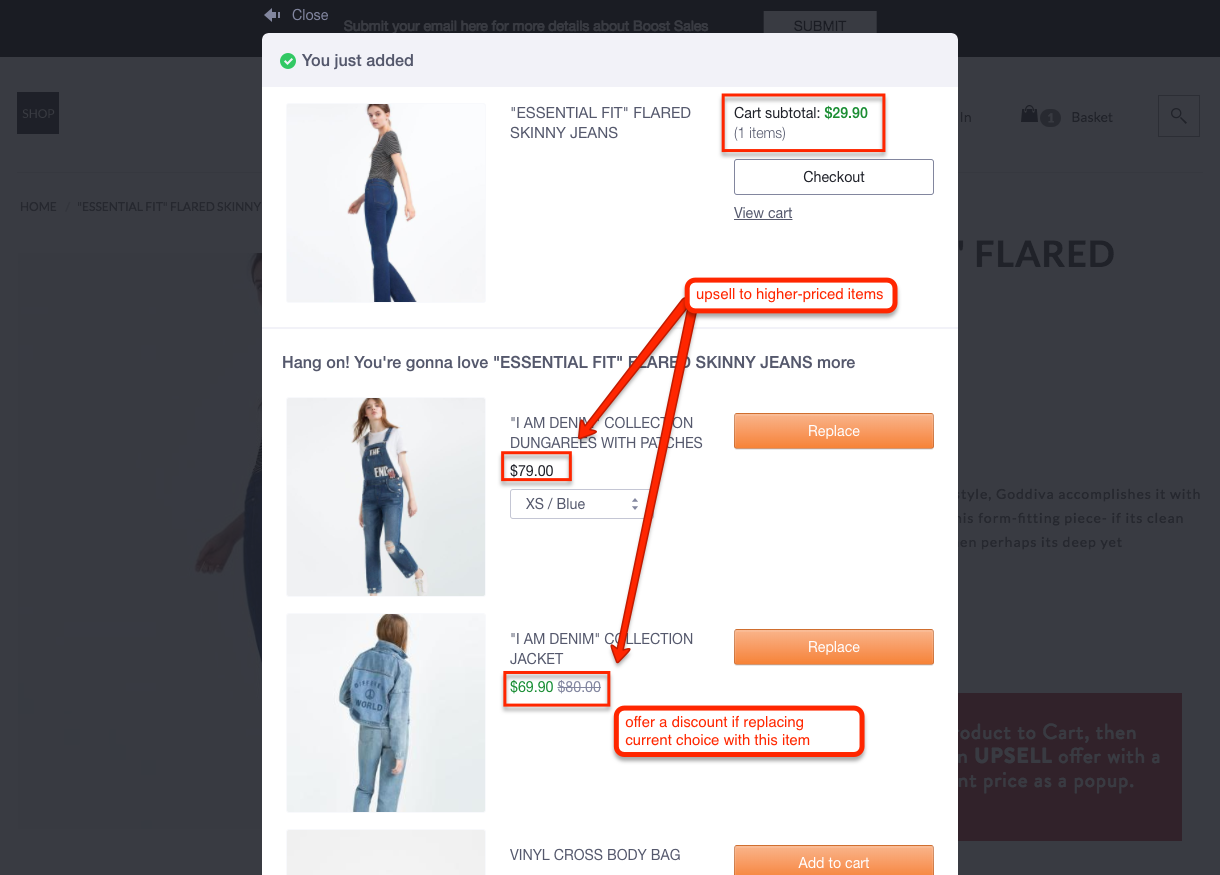The image size is (1220, 875).
Task: Replace with I Am Denim Jacket
Action: [834, 647]
